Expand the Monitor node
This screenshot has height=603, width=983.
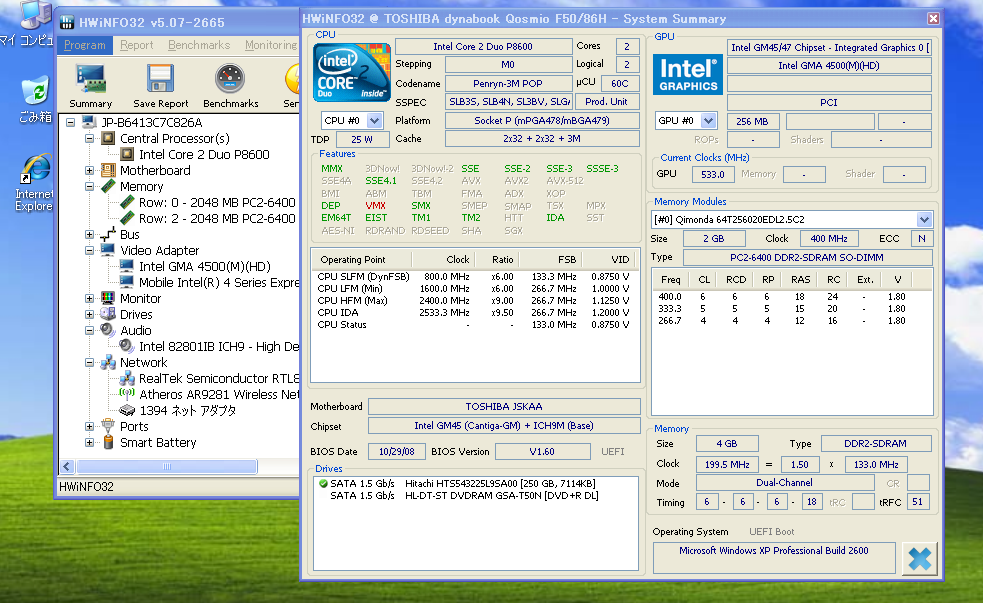coord(90,298)
